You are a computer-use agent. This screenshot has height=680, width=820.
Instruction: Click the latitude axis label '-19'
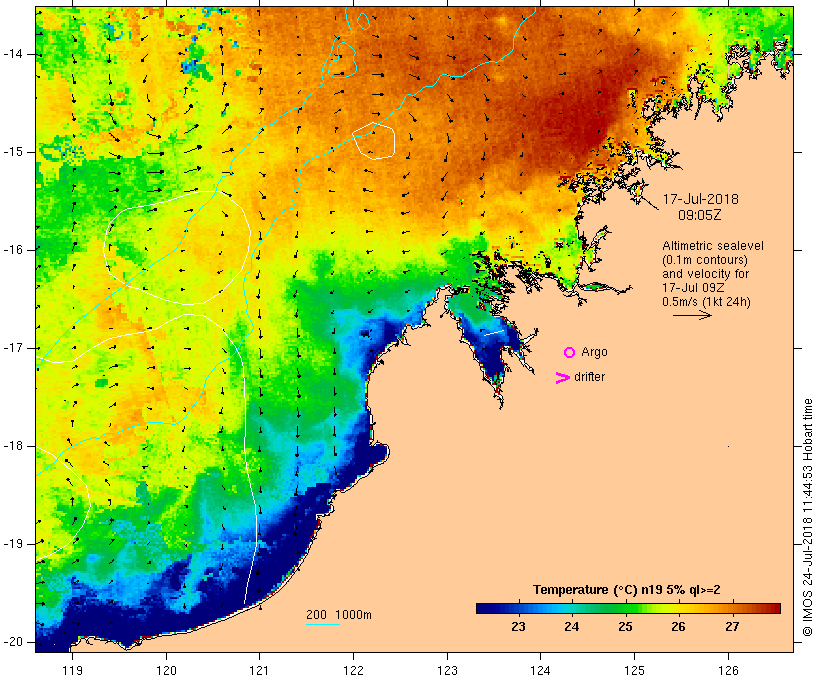click(13, 543)
